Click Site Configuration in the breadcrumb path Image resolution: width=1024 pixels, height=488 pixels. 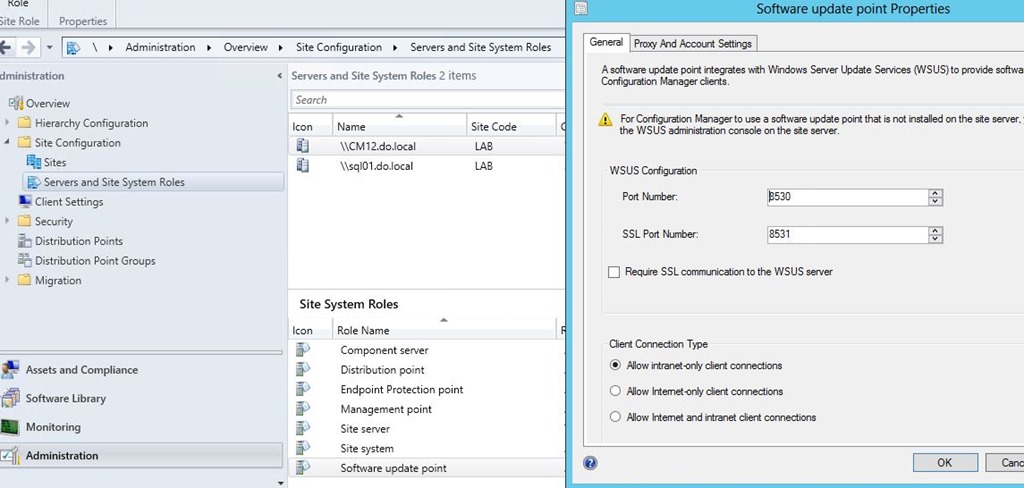(x=338, y=47)
